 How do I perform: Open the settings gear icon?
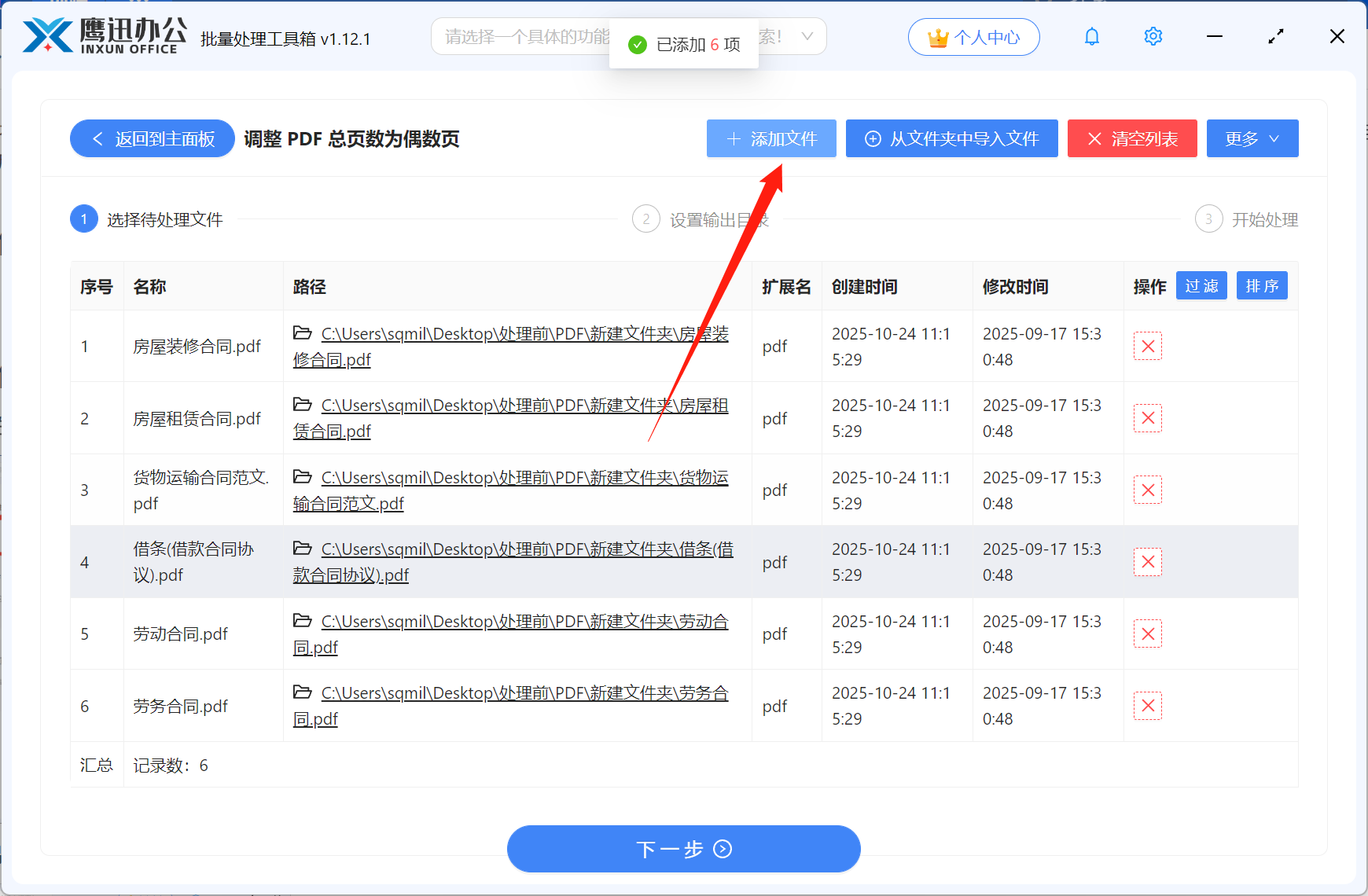(x=1153, y=36)
